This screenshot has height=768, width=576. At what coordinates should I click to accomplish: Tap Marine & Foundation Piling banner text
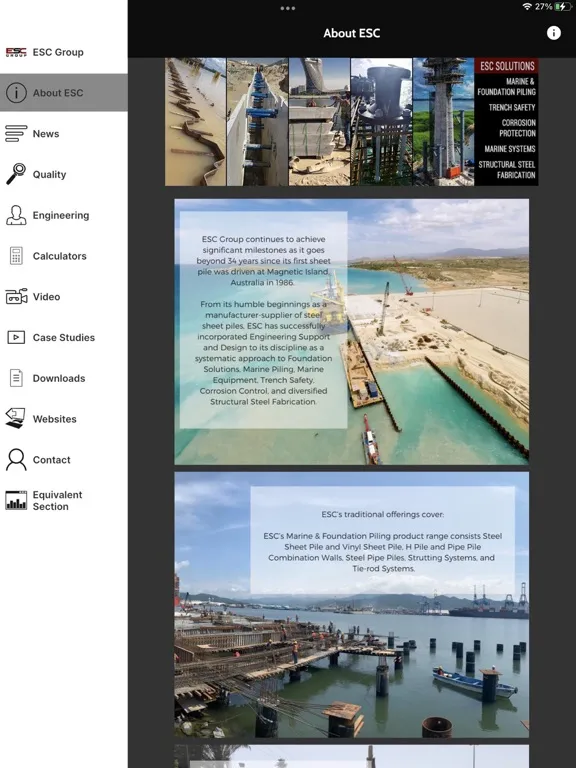[x=506, y=86]
